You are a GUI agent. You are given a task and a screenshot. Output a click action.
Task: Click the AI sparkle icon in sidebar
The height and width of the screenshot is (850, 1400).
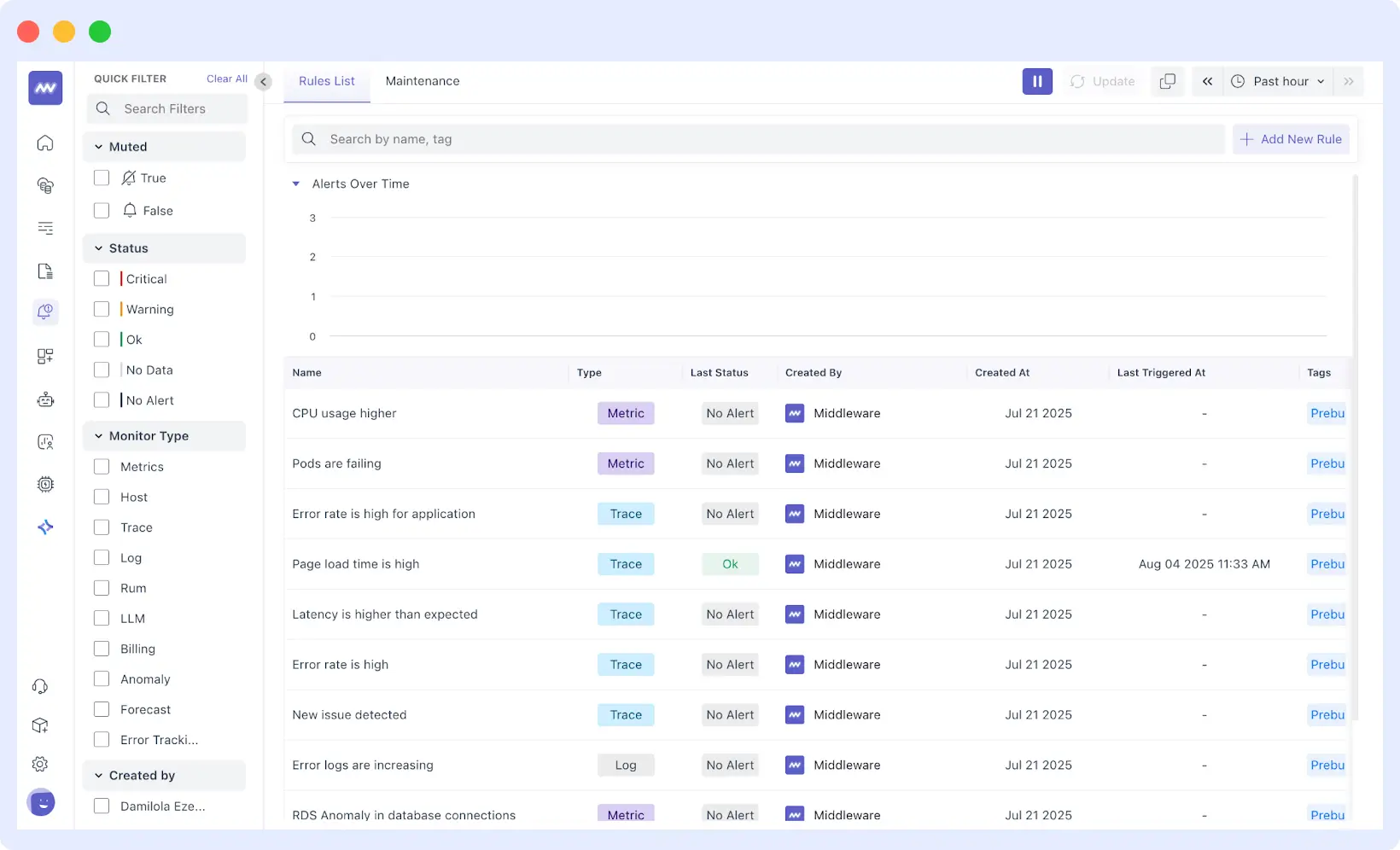(x=44, y=527)
